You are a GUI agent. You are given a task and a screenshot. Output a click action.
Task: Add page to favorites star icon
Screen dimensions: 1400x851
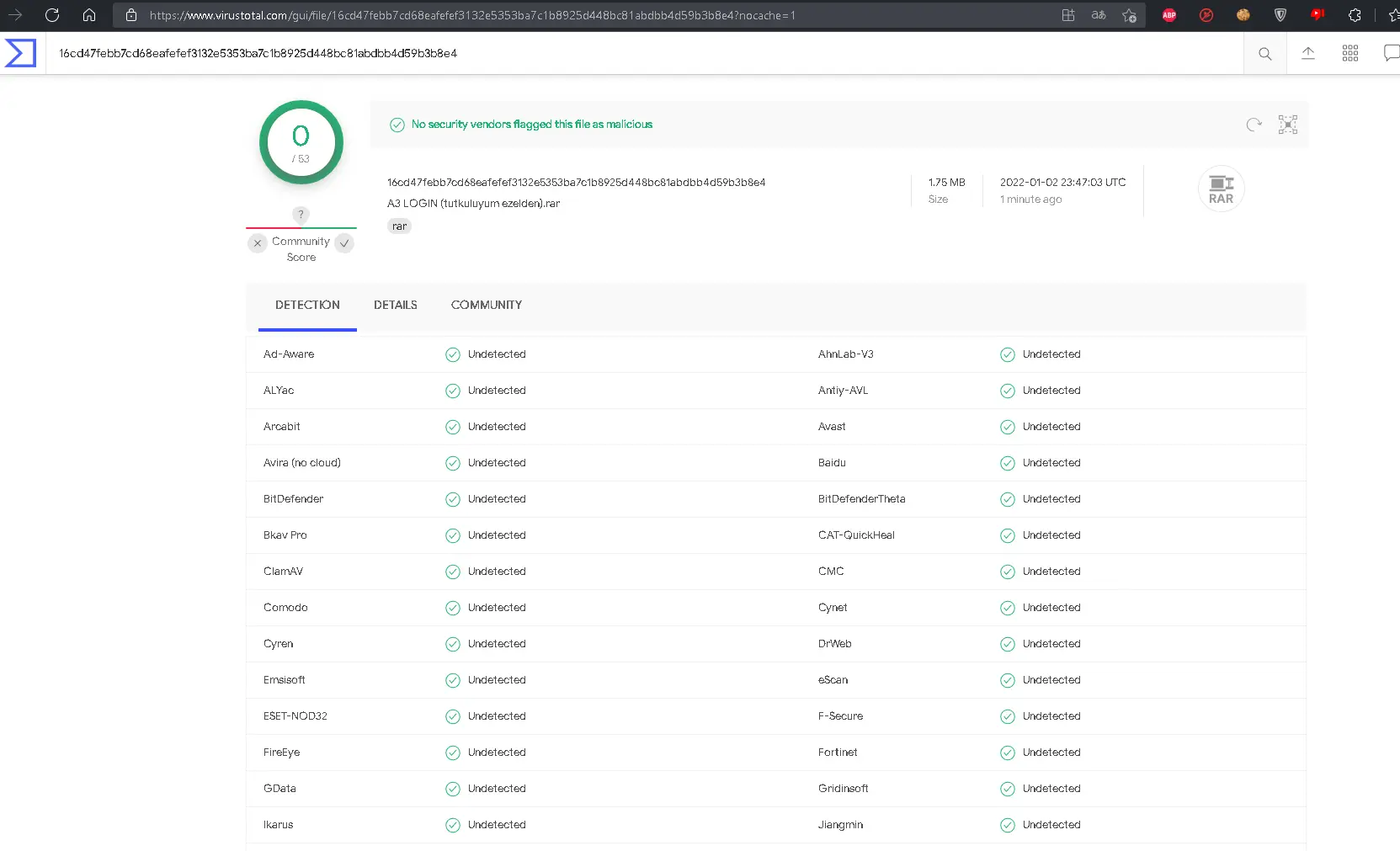point(1129,15)
